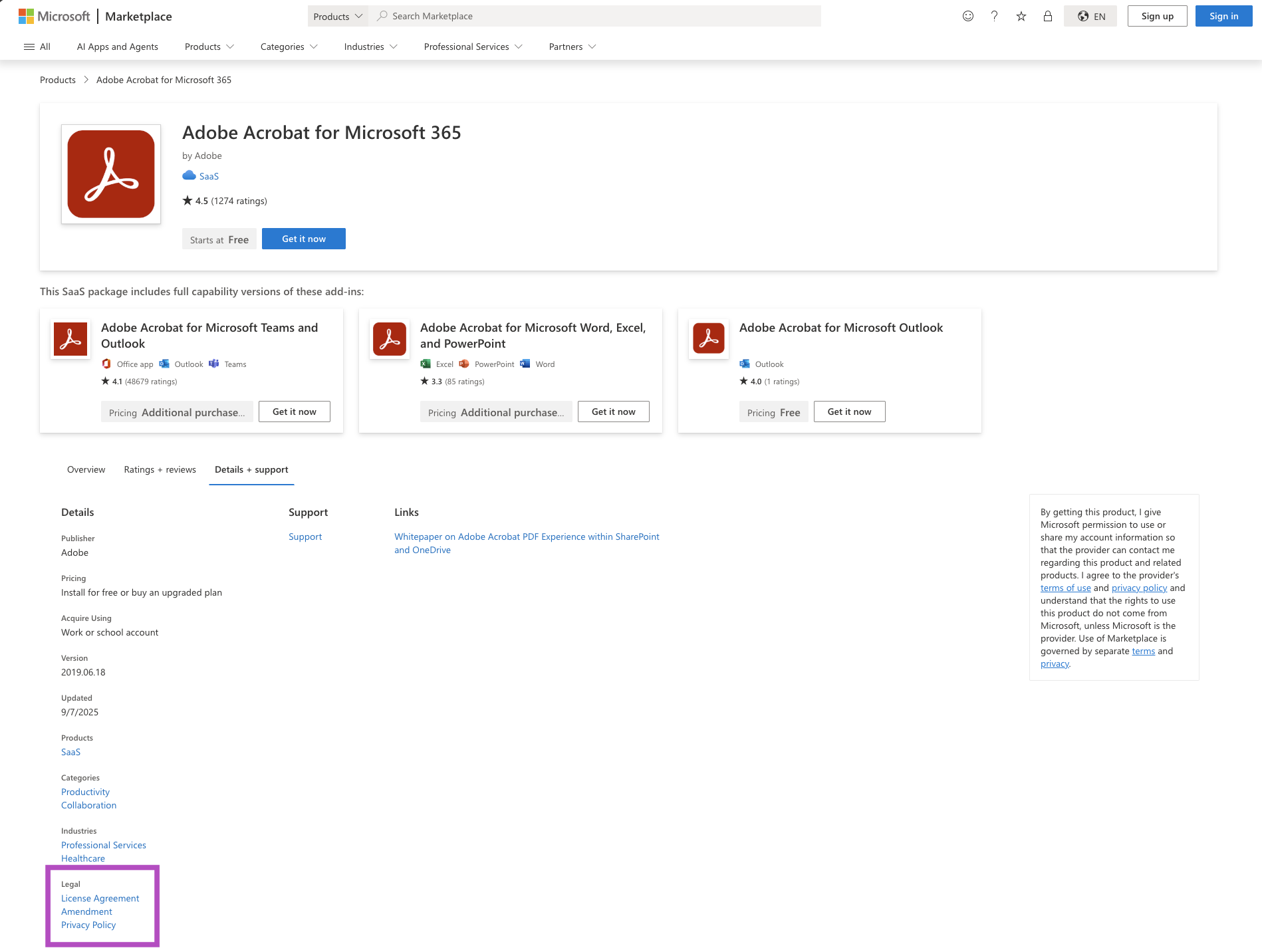Select the Details + support tab
Viewport: 1262px width, 952px height.
(251, 469)
